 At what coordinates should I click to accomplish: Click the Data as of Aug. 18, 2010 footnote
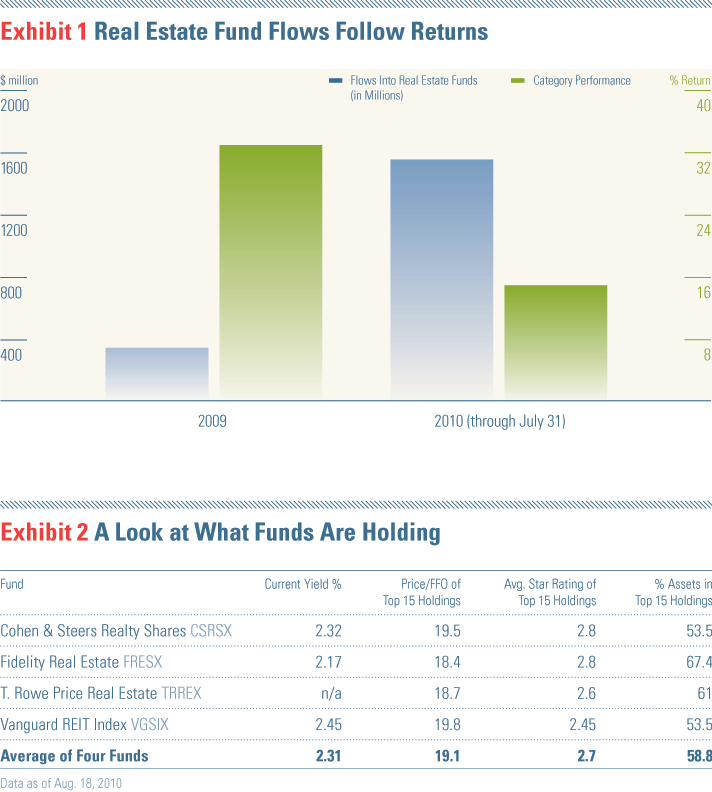(60, 784)
